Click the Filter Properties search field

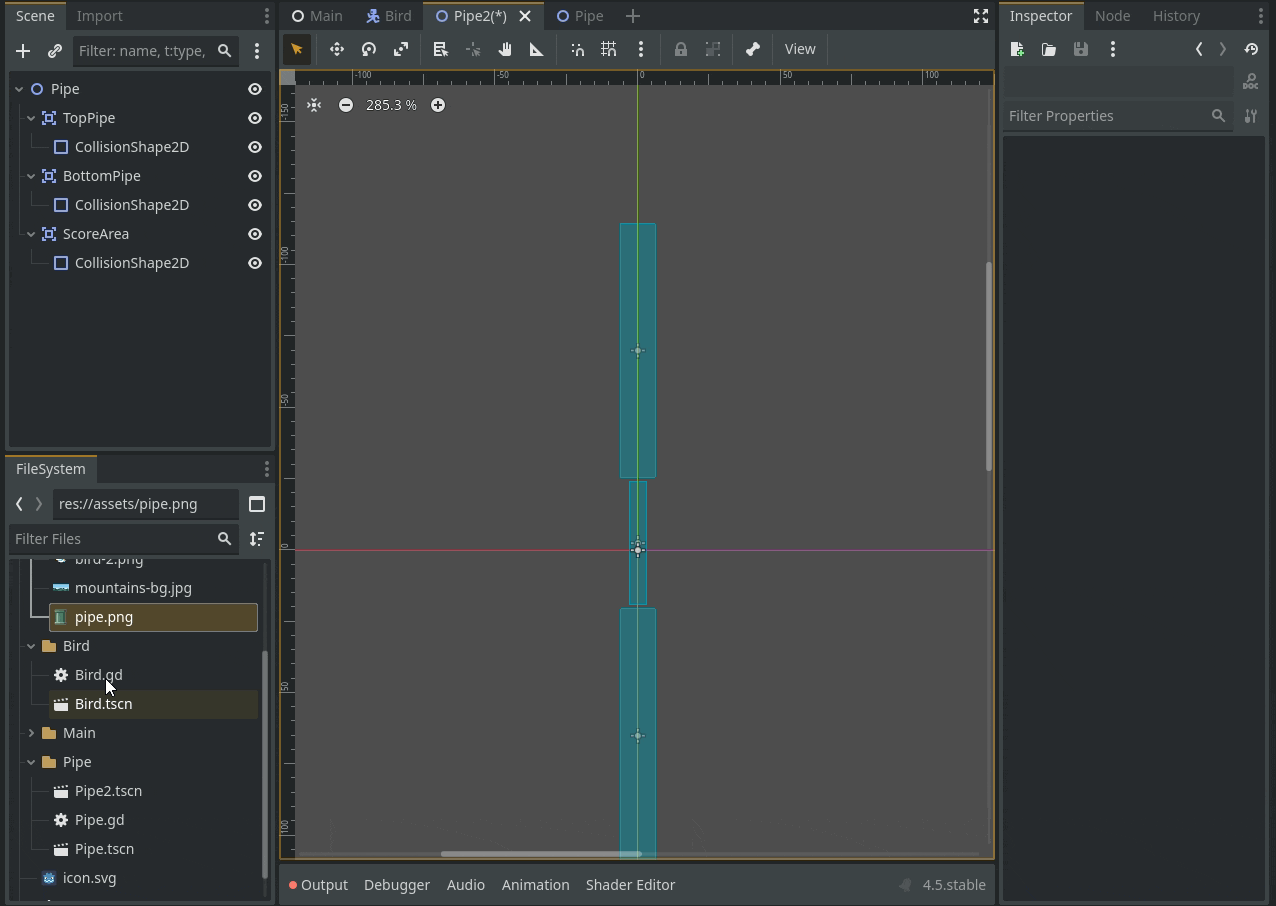click(1105, 116)
